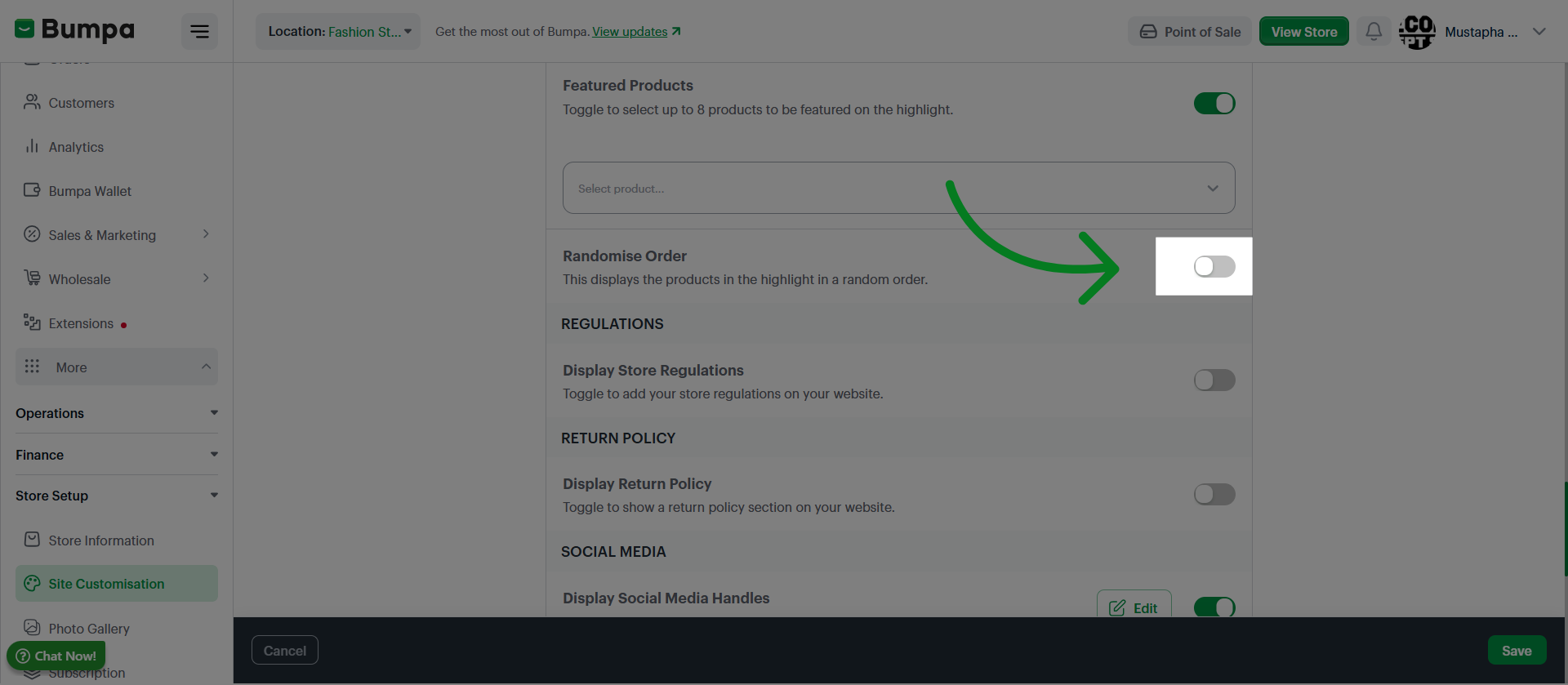Screen dimensions: 1568x685
Task: Click the Analytics bar chart icon
Action: point(32,146)
